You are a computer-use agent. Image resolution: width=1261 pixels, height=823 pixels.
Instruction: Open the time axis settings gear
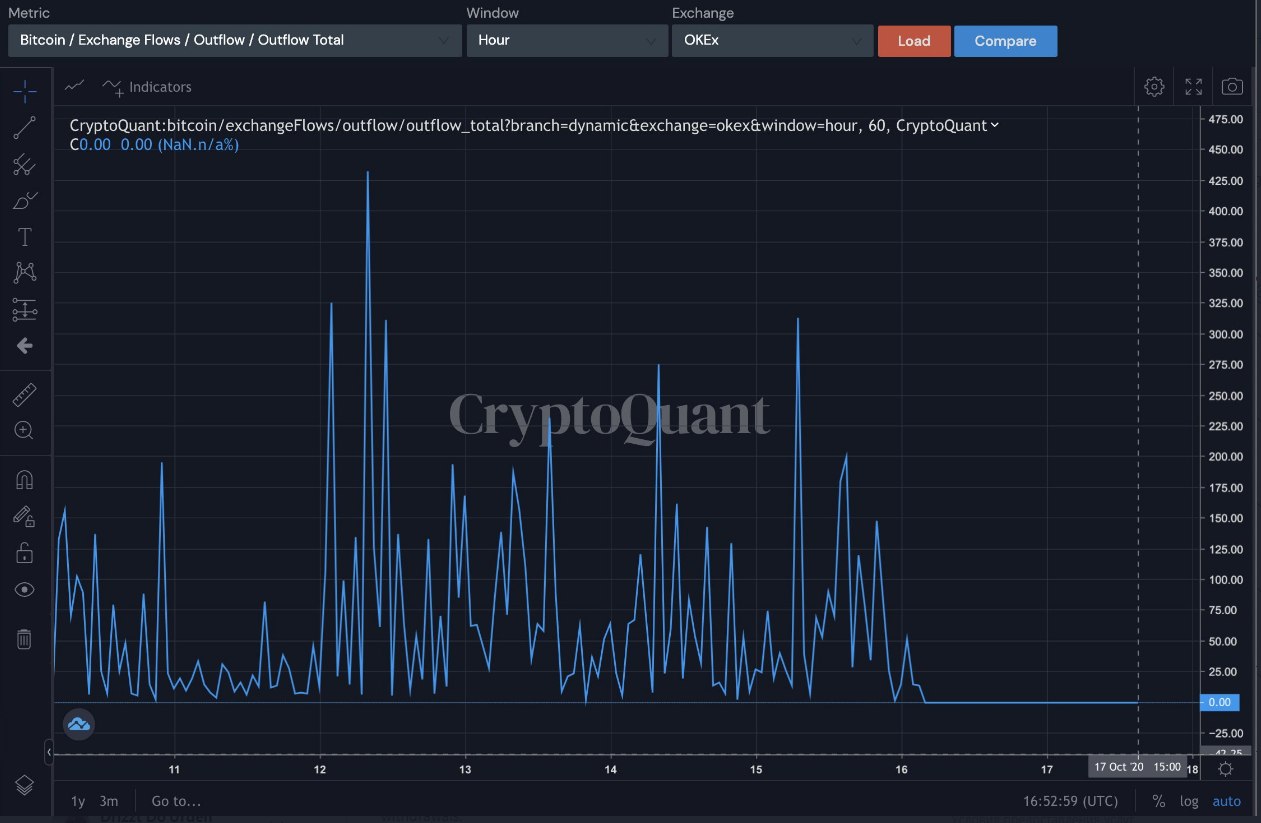coord(1226,768)
